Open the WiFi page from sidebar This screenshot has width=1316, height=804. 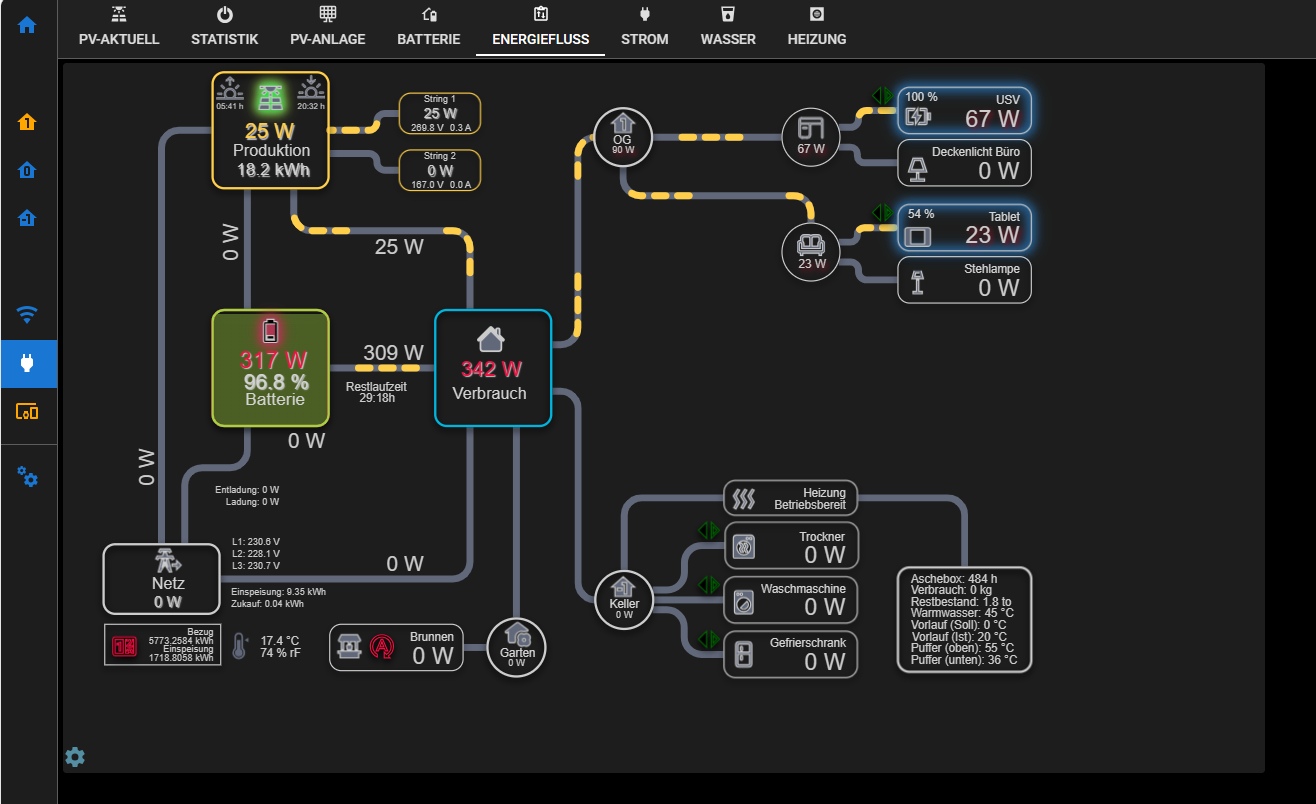point(27,315)
